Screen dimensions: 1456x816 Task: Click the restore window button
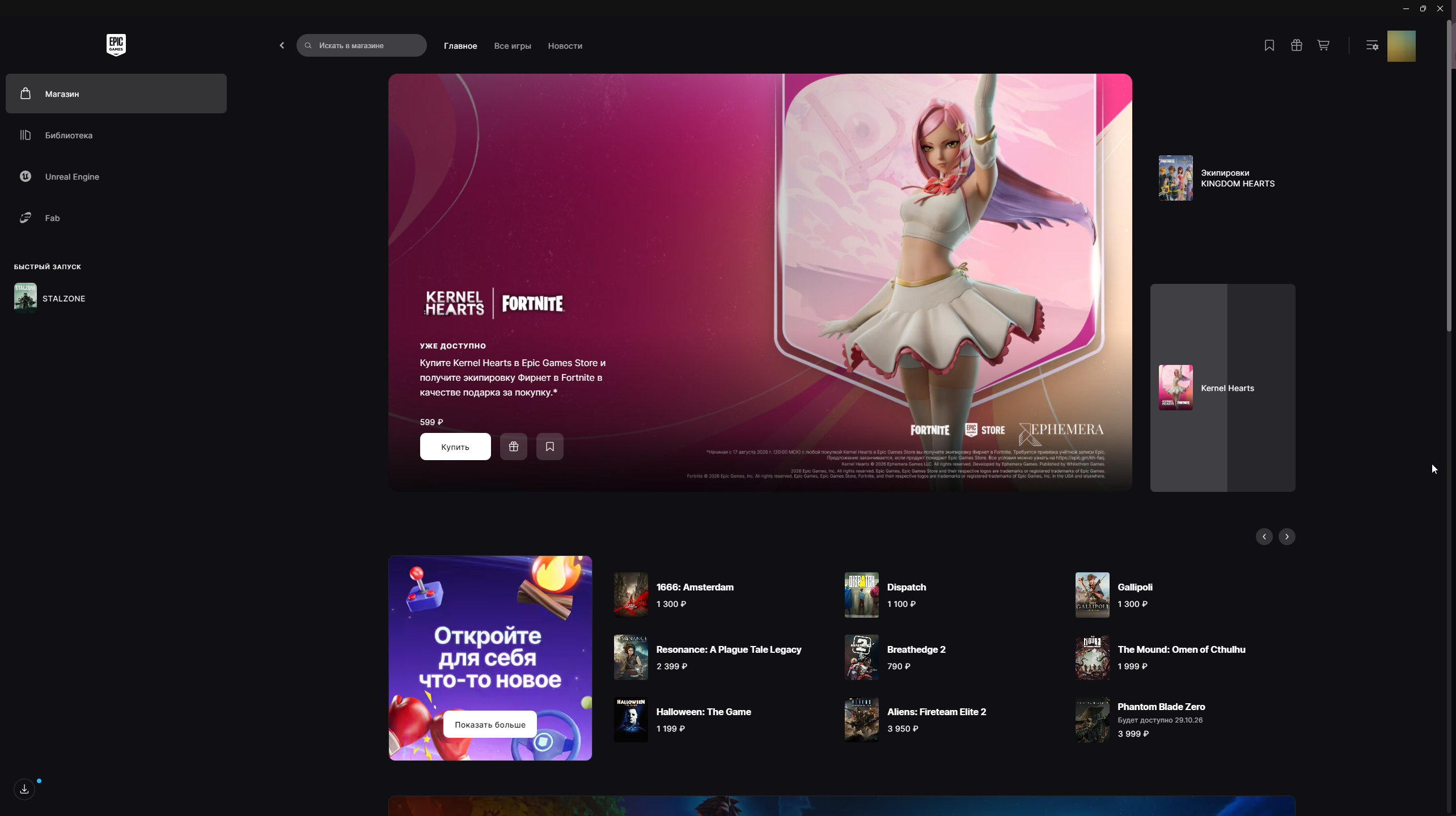(x=1423, y=8)
